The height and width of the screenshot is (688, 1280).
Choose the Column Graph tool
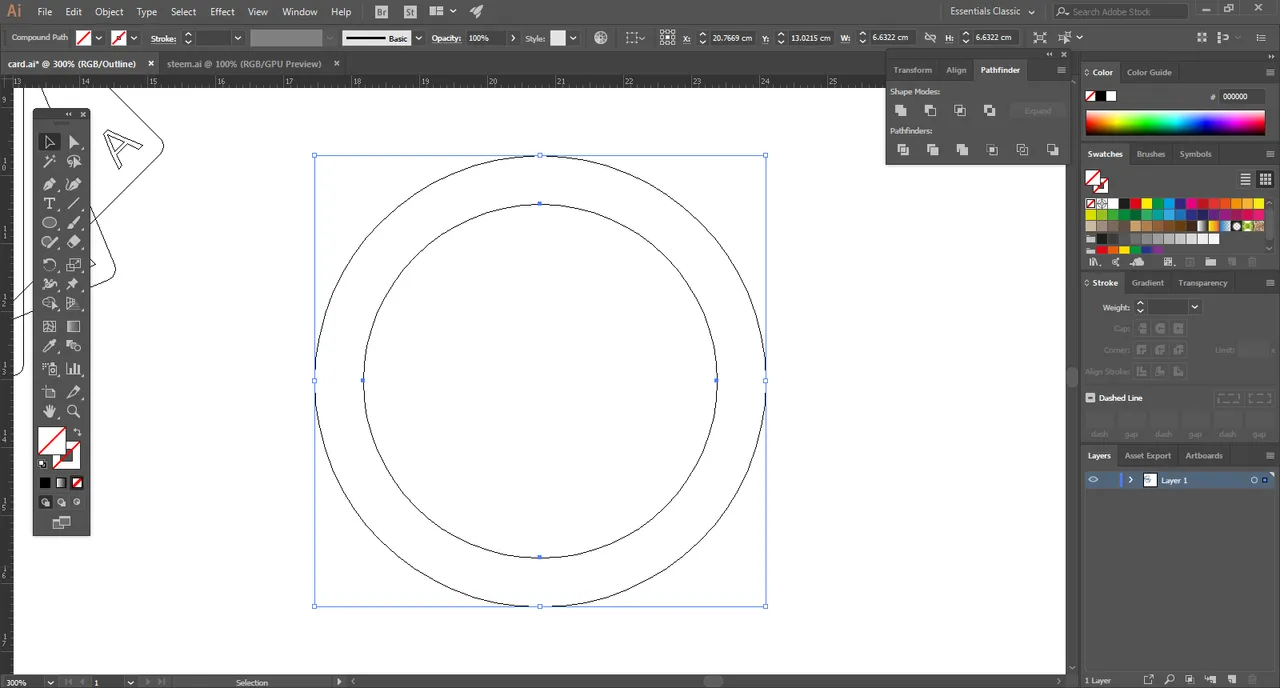click(x=74, y=369)
